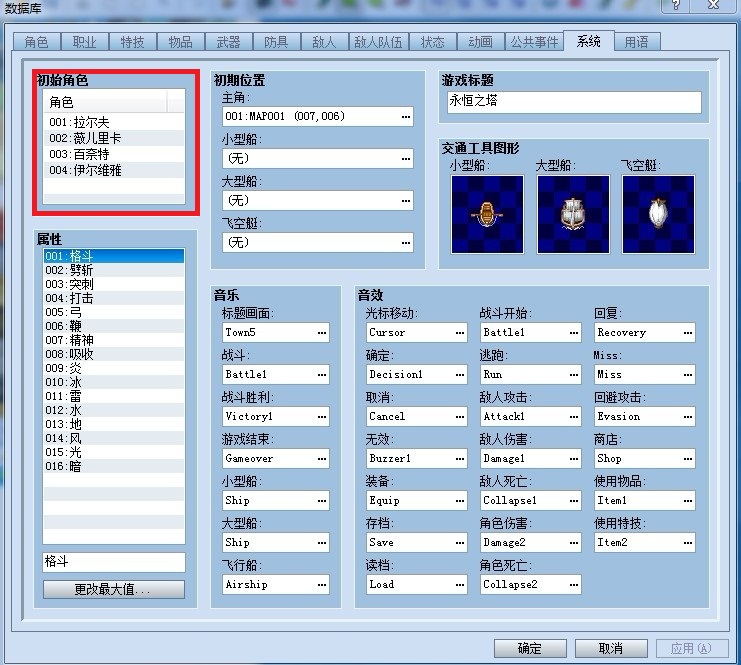Change the battle music Battle1 field
Viewport: 741px width, 665px height.
pos(276,374)
